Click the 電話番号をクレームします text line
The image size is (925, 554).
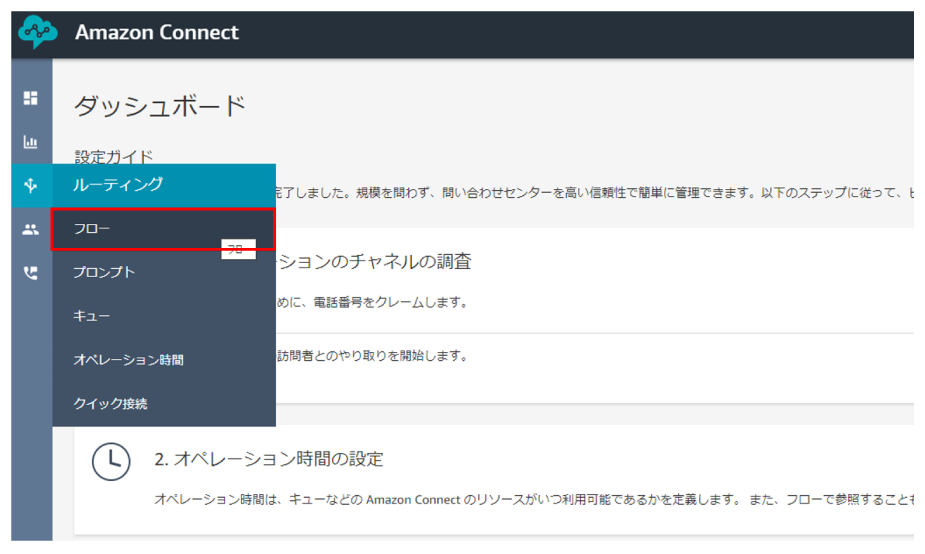click(372, 303)
